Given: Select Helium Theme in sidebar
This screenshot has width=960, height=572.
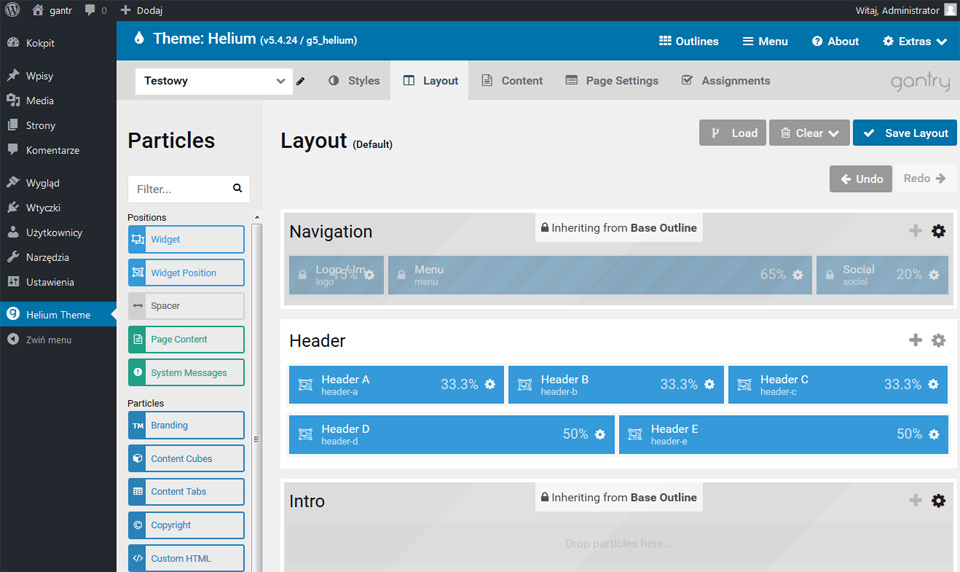Looking at the screenshot, I should [58, 315].
